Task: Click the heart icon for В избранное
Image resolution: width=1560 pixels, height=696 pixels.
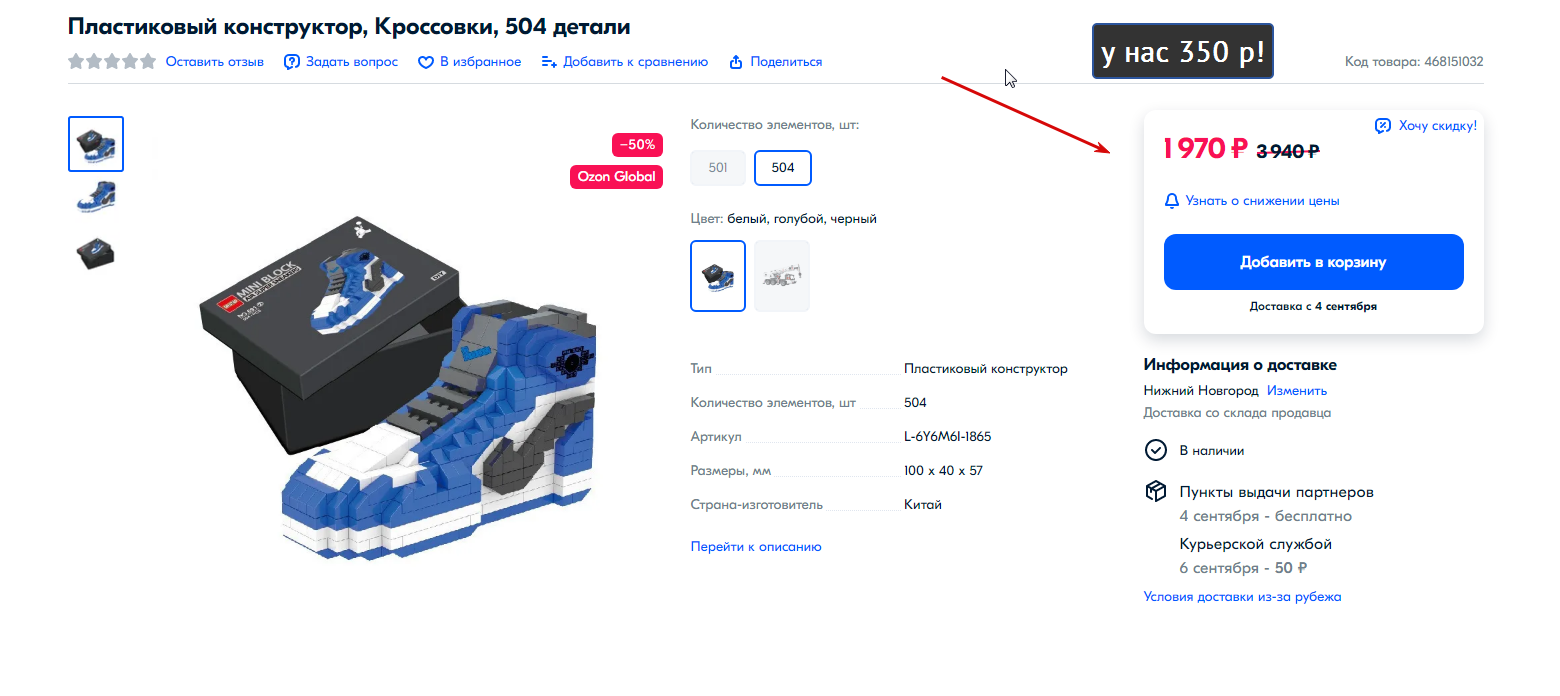Action: coord(426,62)
